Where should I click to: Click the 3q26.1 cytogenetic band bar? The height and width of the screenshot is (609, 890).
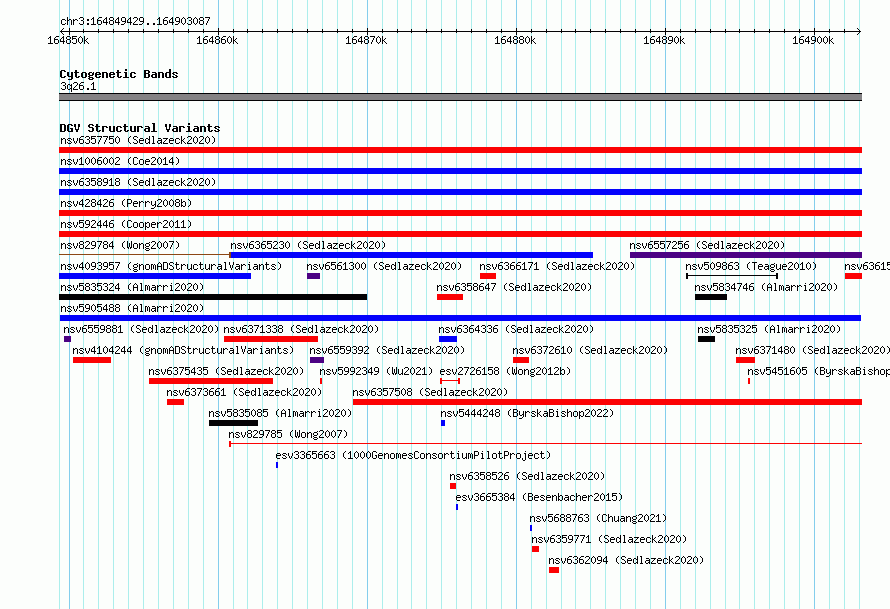(460, 97)
